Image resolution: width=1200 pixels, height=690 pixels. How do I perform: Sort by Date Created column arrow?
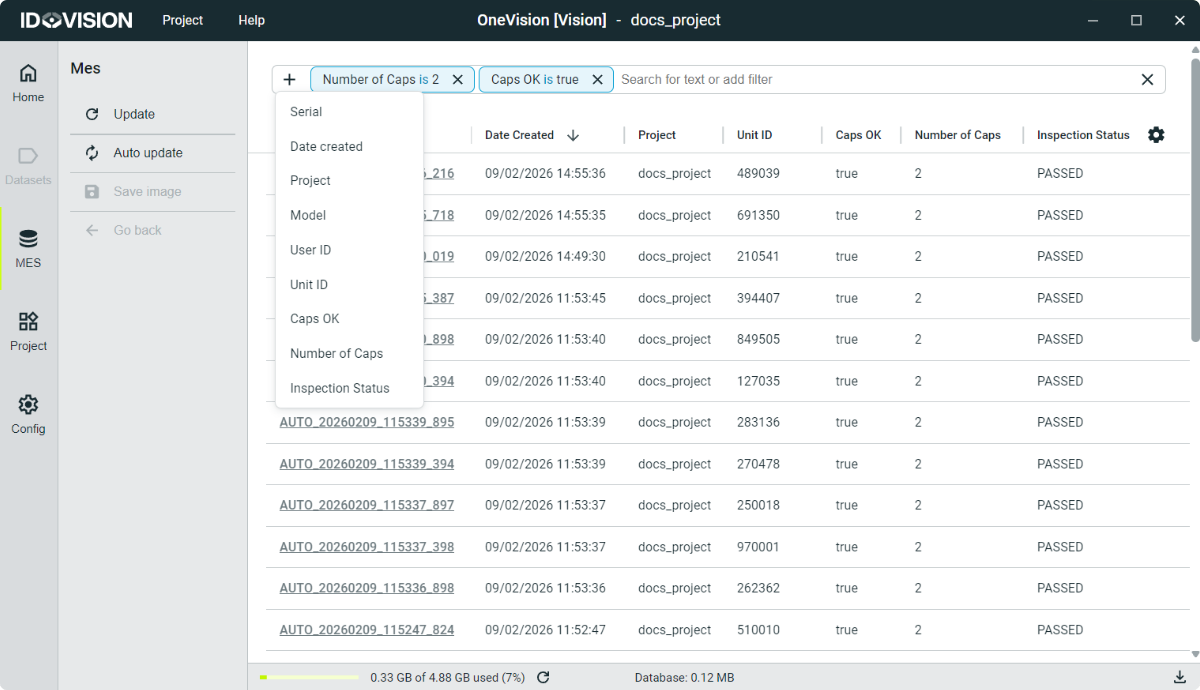click(573, 135)
